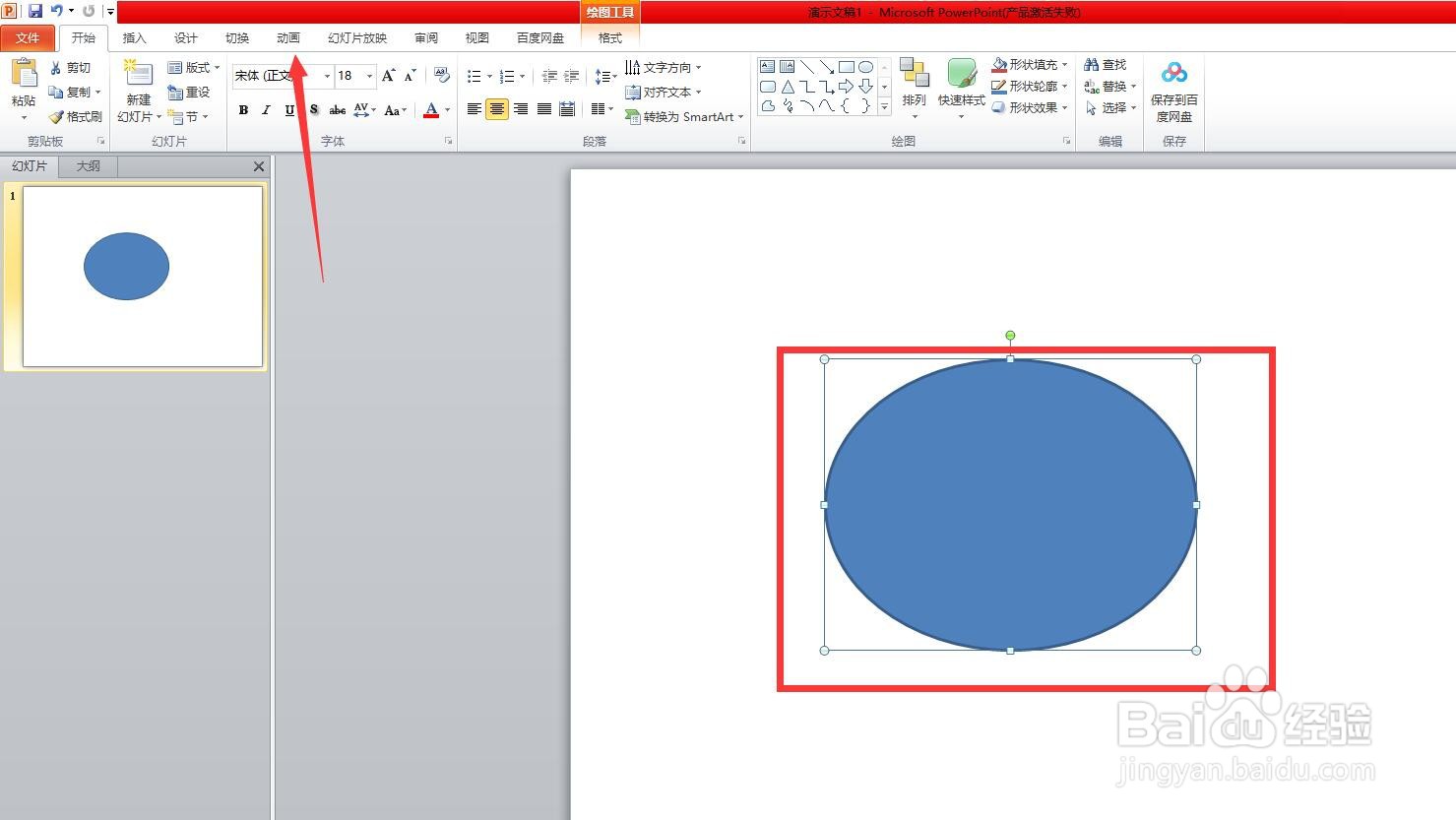Image resolution: width=1456 pixels, height=820 pixels.
Task: Switch to the Format (格式) tab
Action: (610, 37)
